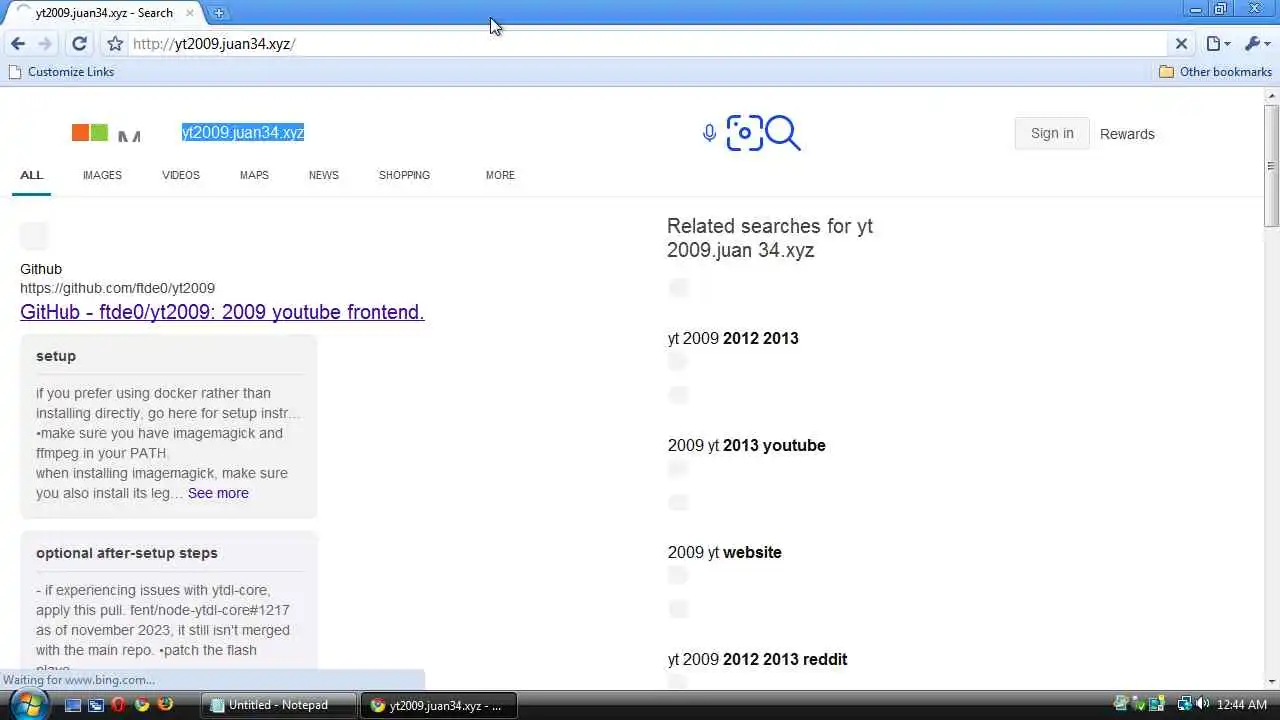Screen dimensions: 1280x720
Task: Launch Firefox from quick launch
Action: pos(165,705)
